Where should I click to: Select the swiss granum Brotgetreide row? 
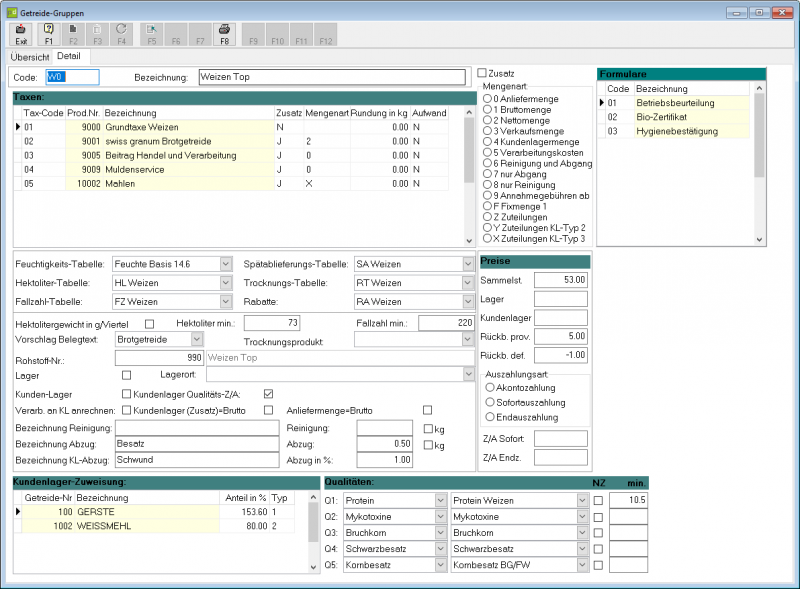tap(232, 141)
